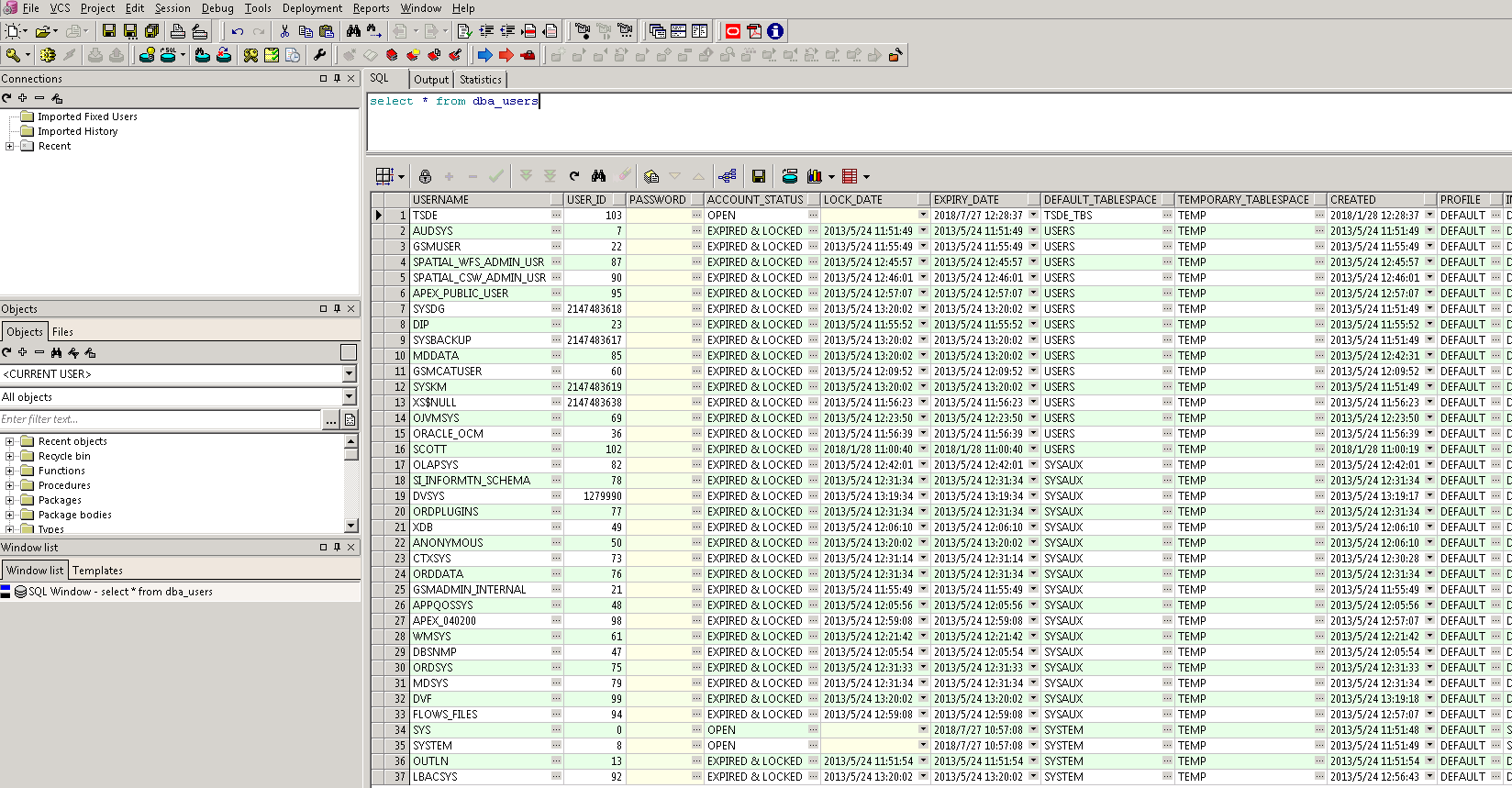
Task: Click the Open folder icon in the toolbar
Action: pyautogui.click(x=41, y=31)
